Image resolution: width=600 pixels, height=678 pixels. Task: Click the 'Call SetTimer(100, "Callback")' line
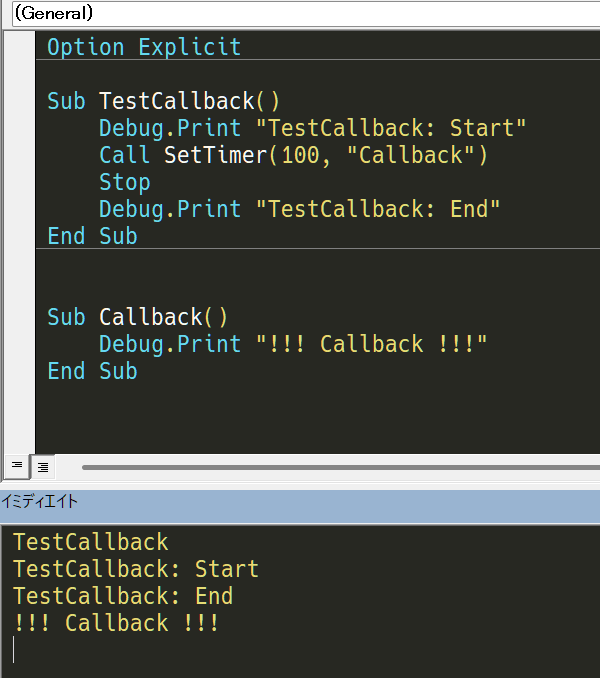tap(294, 155)
